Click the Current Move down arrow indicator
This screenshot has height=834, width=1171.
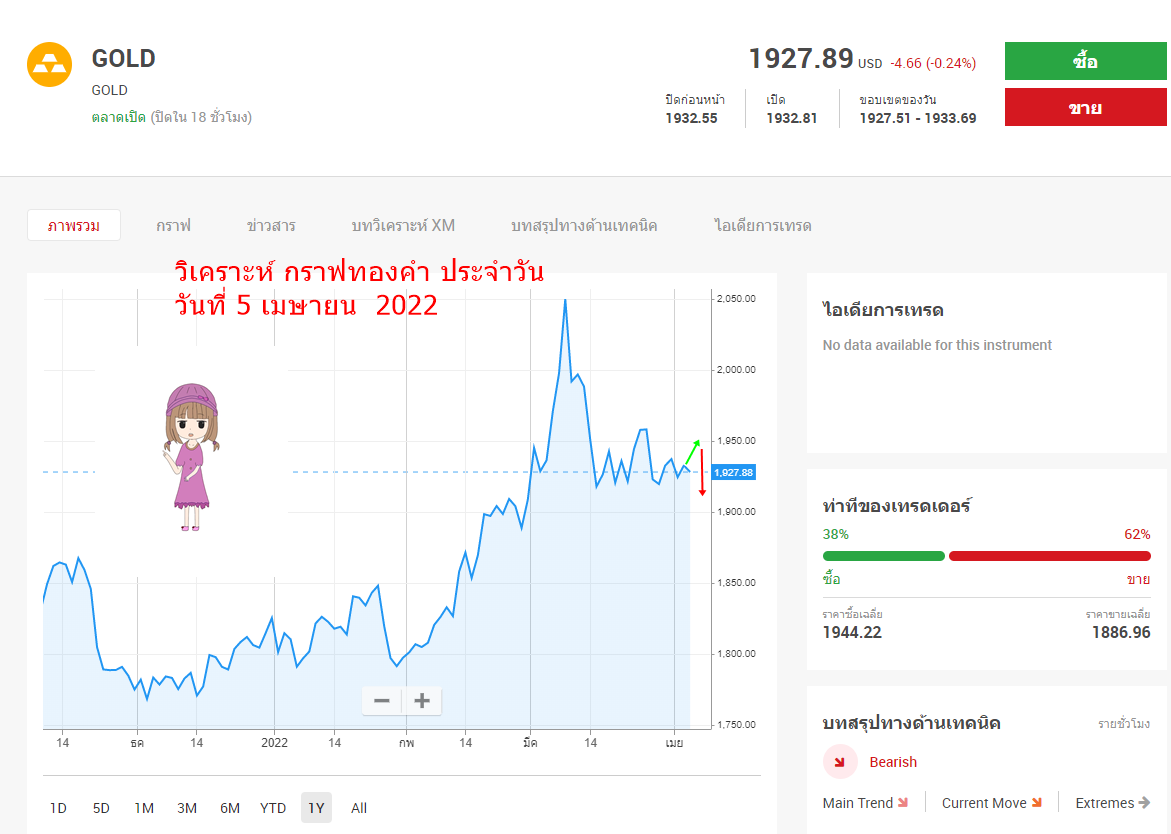click(1037, 803)
